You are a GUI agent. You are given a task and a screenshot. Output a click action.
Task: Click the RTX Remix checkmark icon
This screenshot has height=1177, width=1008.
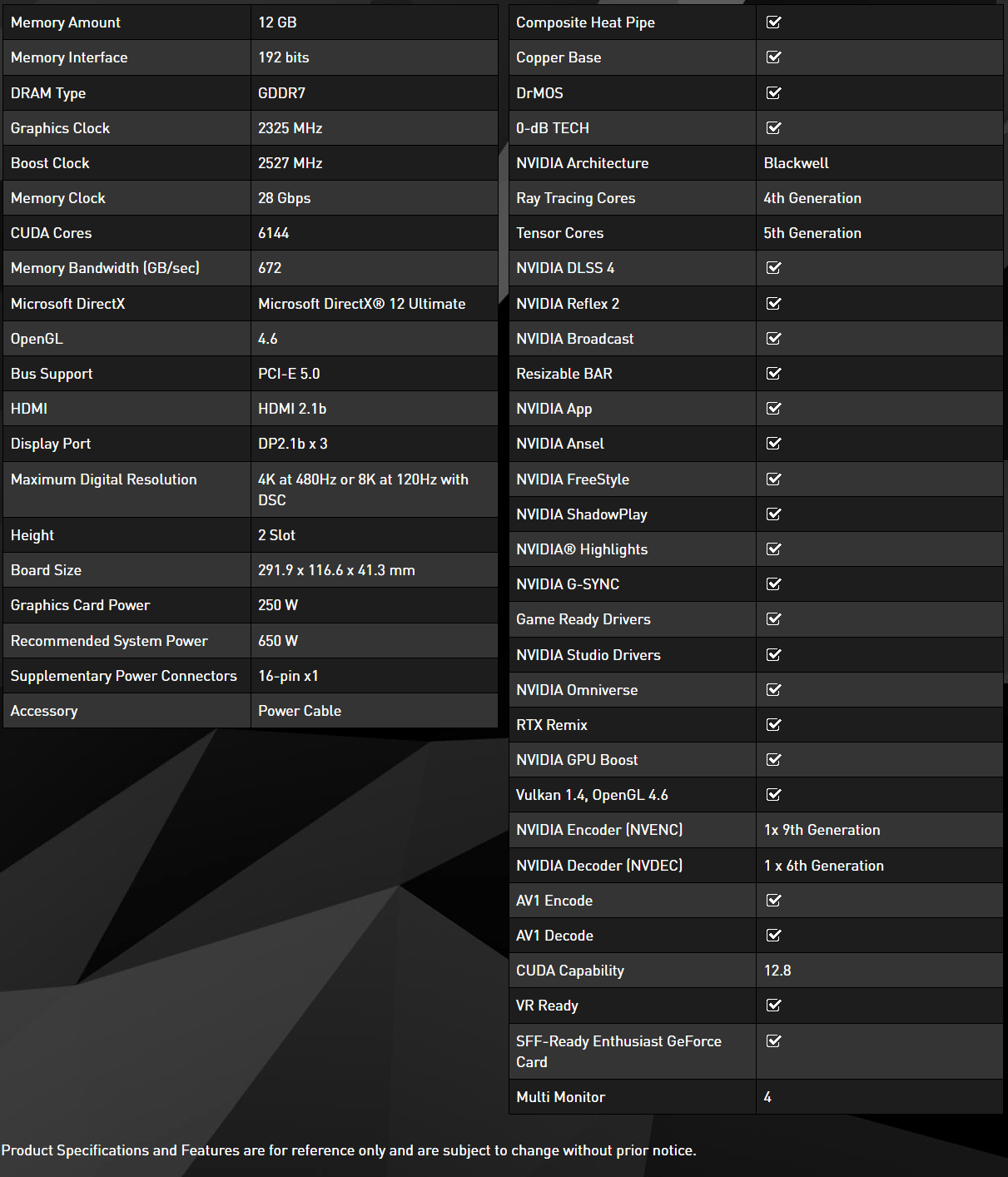773,724
